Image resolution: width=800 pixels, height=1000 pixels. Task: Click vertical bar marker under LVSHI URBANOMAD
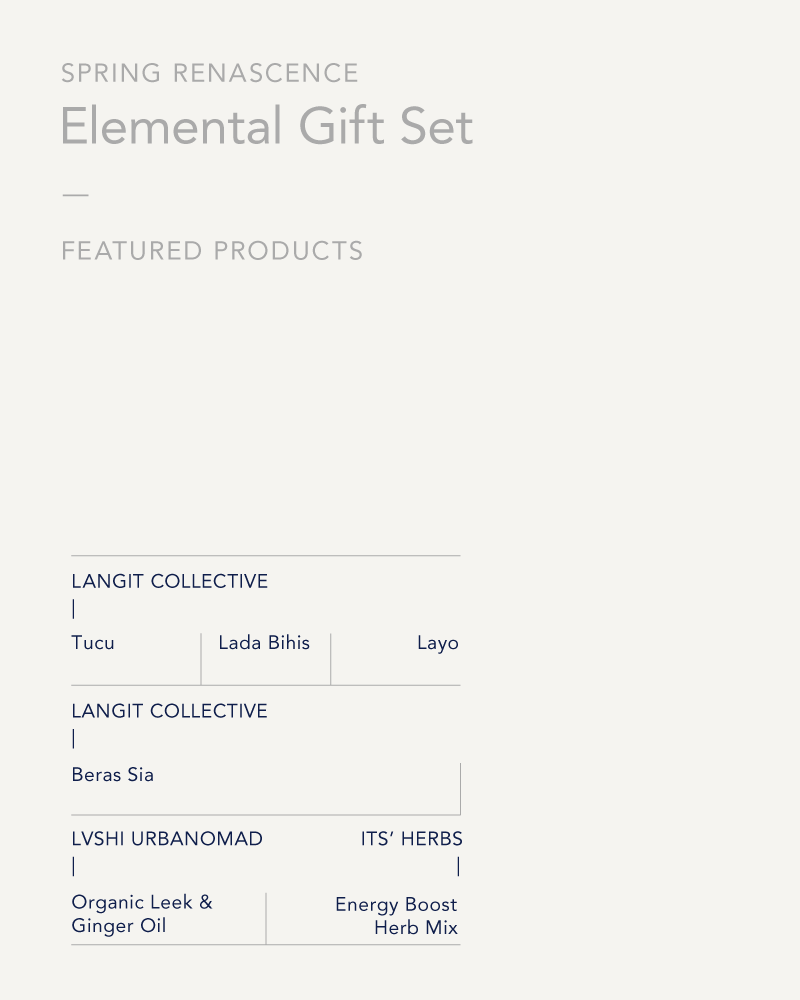coord(74,866)
